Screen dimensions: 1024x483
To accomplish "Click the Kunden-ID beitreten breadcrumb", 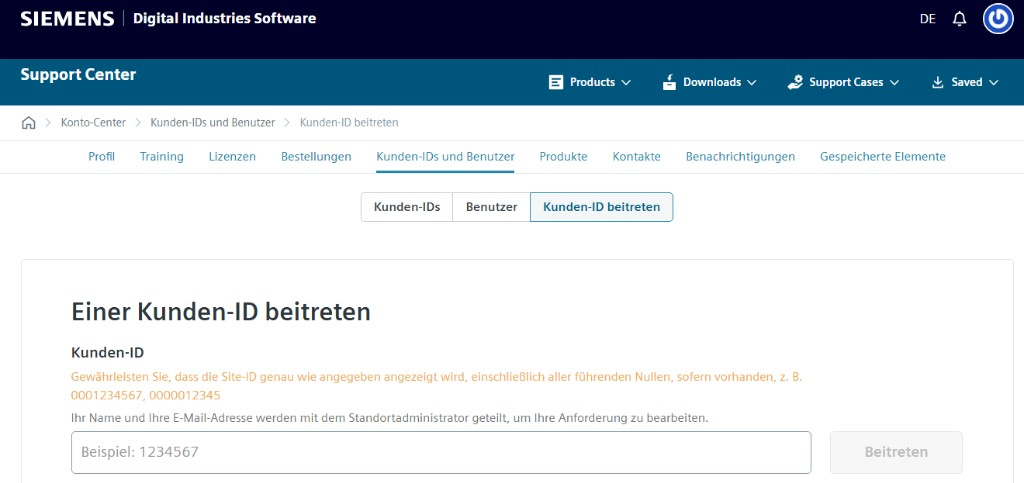I will tap(349, 123).
